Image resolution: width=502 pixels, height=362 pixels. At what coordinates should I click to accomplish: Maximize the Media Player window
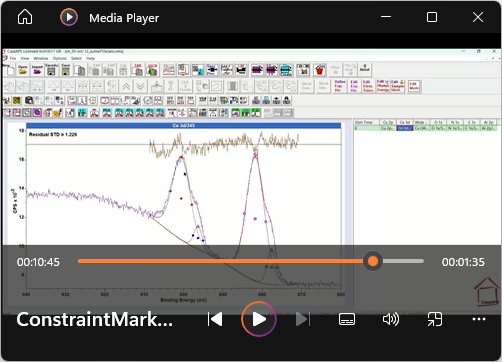click(x=432, y=17)
